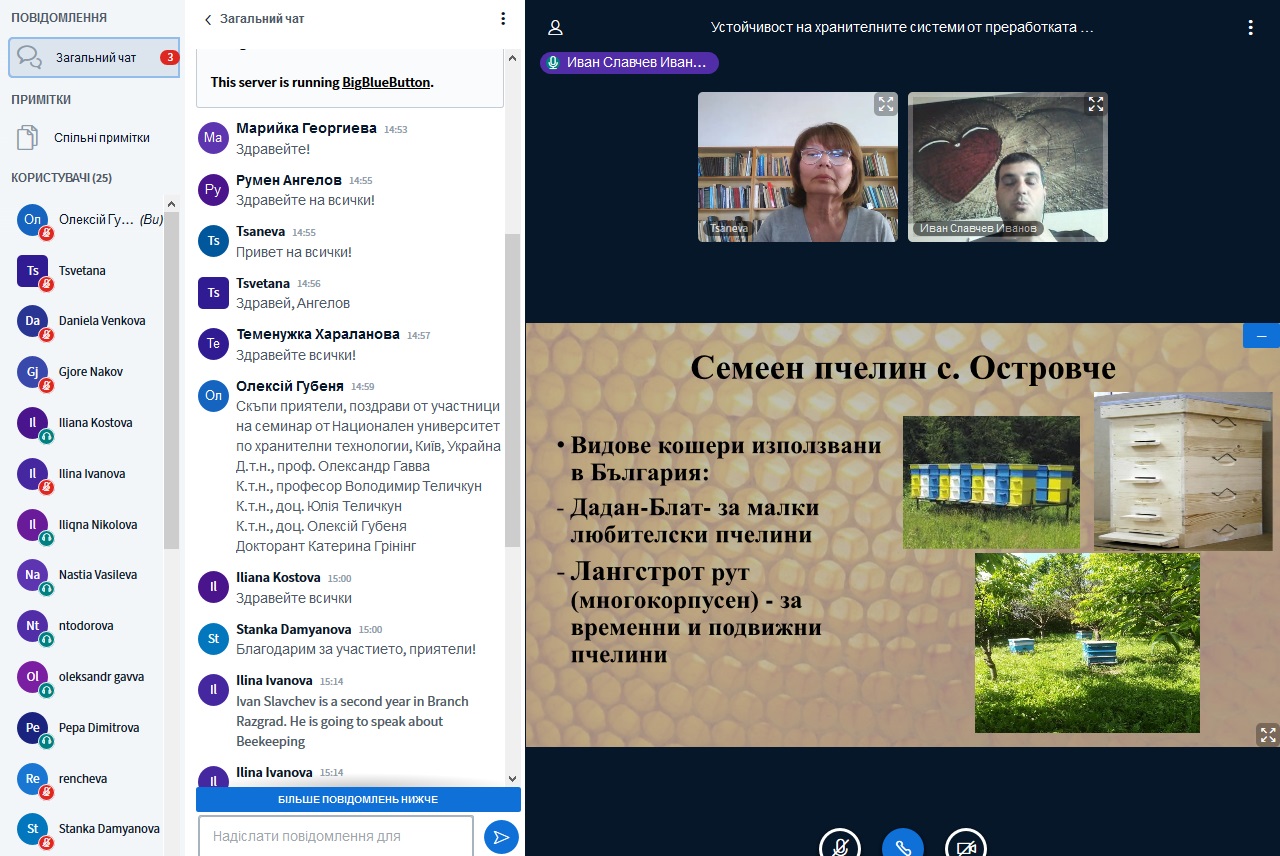The height and width of the screenshot is (856, 1280).
Task: Click the BigBlueButton link
Action: (x=386, y=82)
